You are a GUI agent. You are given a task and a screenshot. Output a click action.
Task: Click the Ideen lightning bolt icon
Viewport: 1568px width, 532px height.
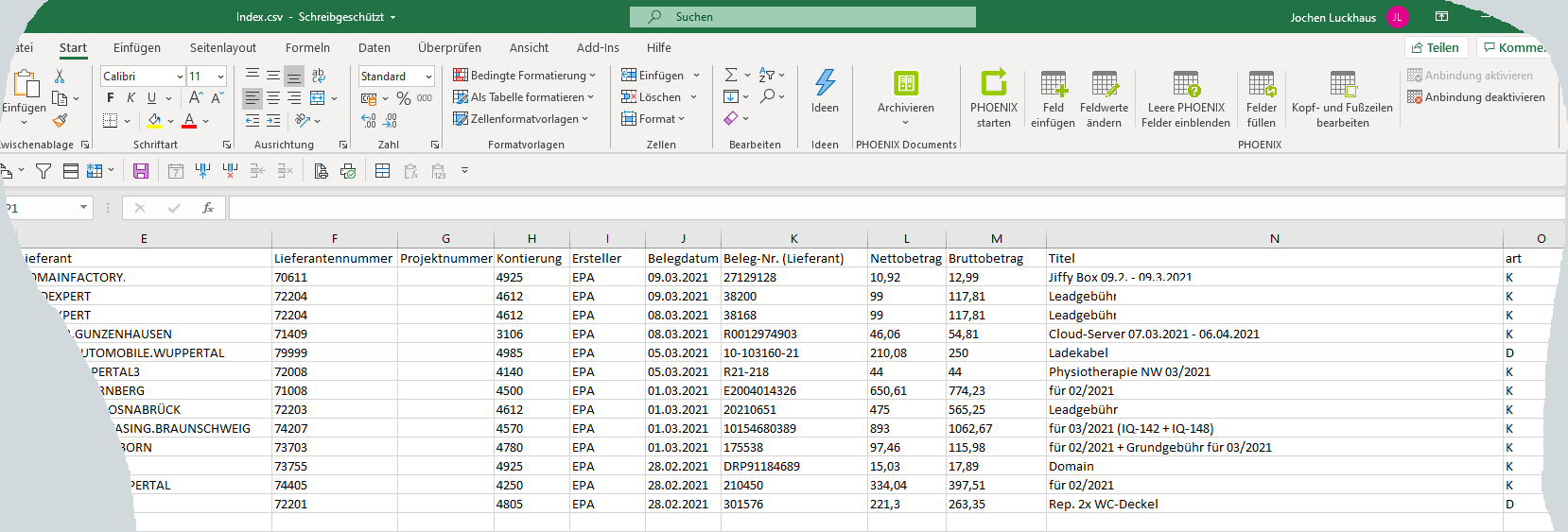(x=825, y=83)
